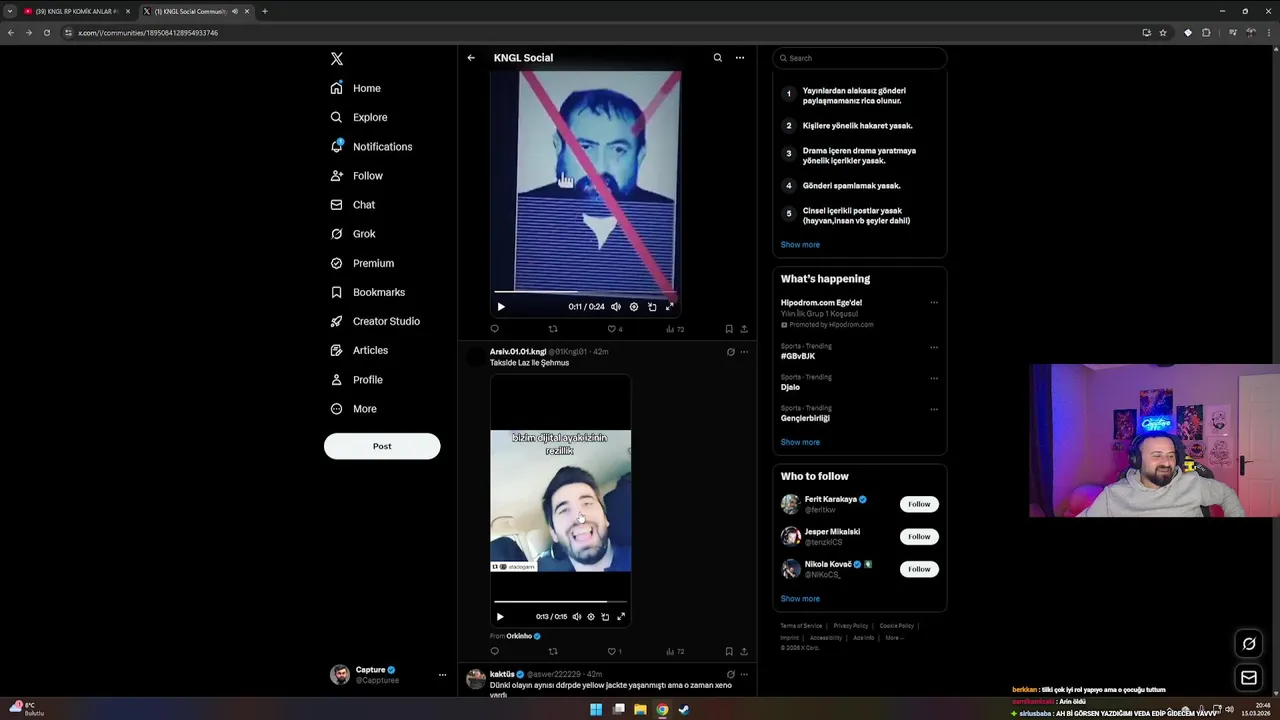Viewport: 1280px width, 720px height.
Task: Show more community rules
Action: 800,245
